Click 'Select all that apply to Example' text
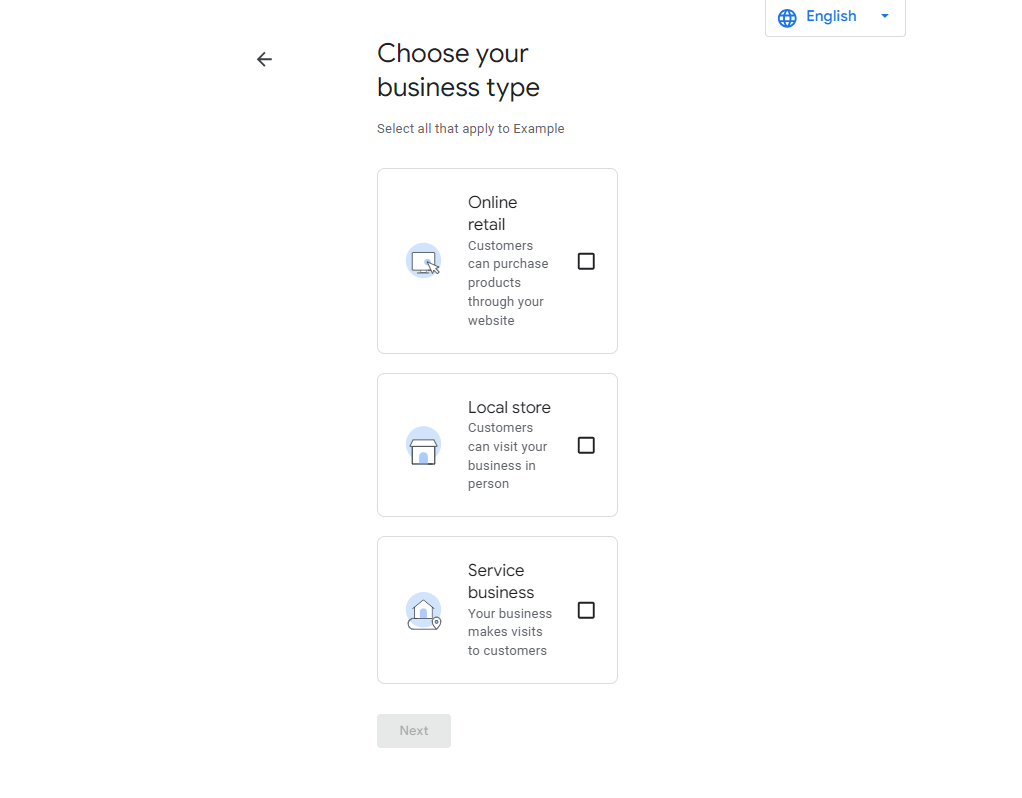The width and height of the screenshot is (1022, 798). click(x=471, y=128)
